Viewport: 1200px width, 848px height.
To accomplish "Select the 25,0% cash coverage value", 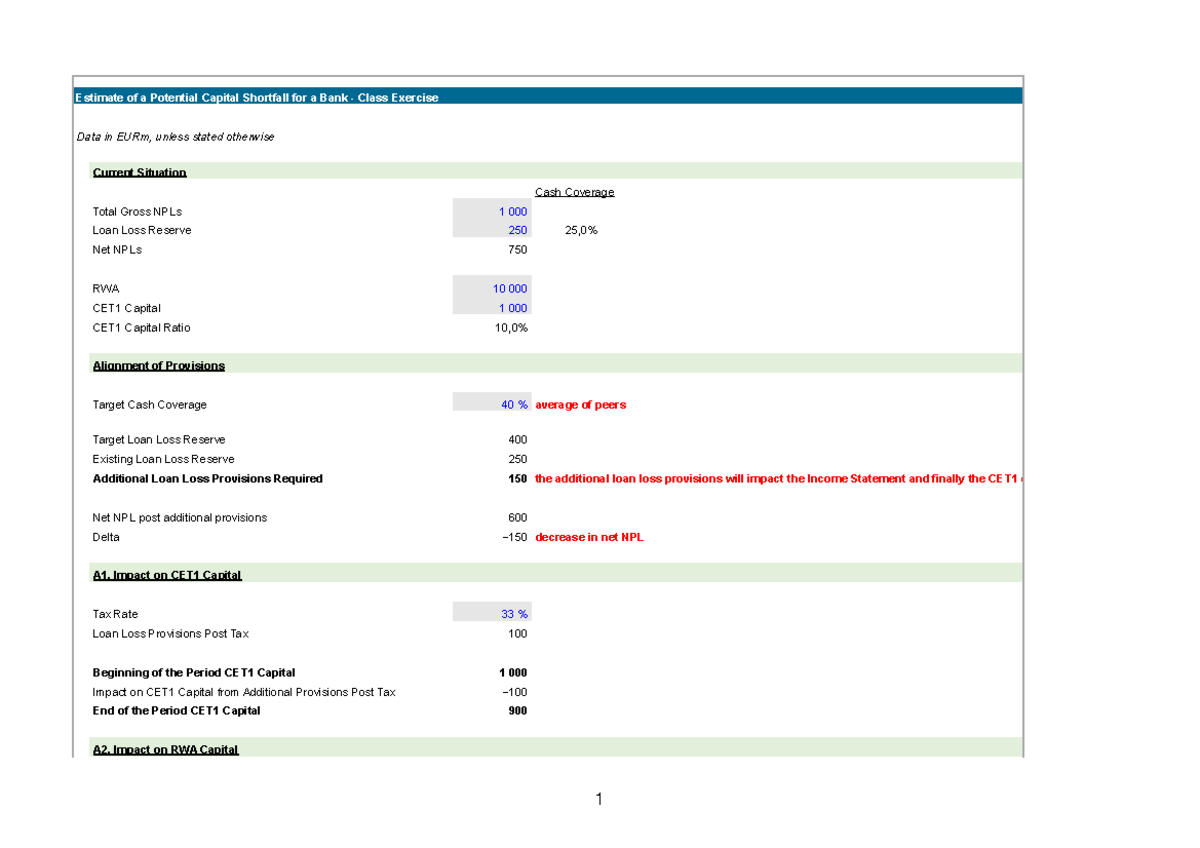I will (582, 231).
